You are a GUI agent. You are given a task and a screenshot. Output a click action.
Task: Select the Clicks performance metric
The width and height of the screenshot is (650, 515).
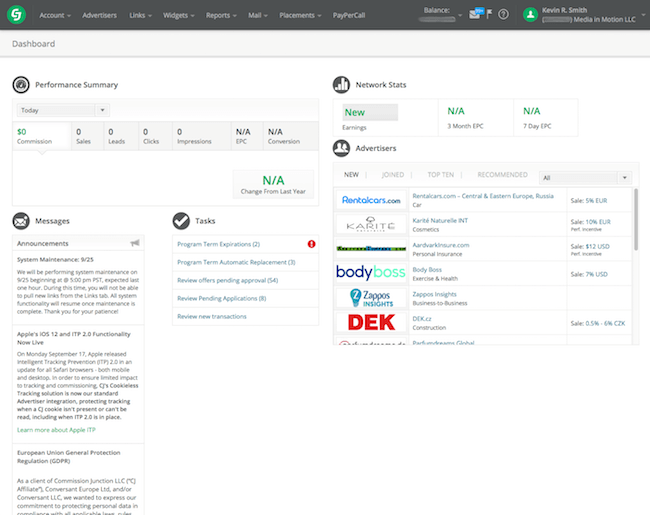[x=152, y=136]
